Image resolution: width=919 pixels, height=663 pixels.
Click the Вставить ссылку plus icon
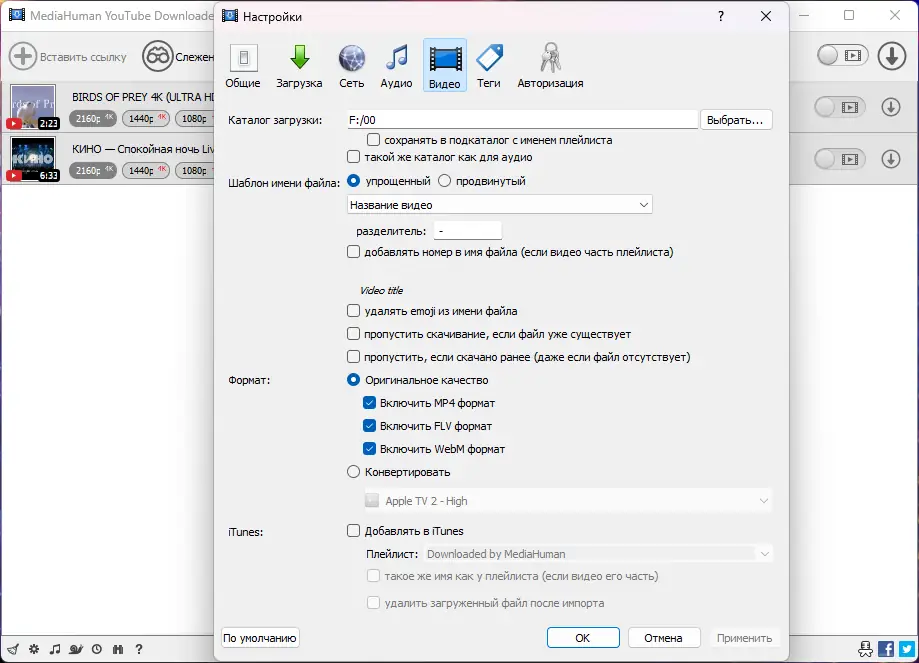coord(22,56)
